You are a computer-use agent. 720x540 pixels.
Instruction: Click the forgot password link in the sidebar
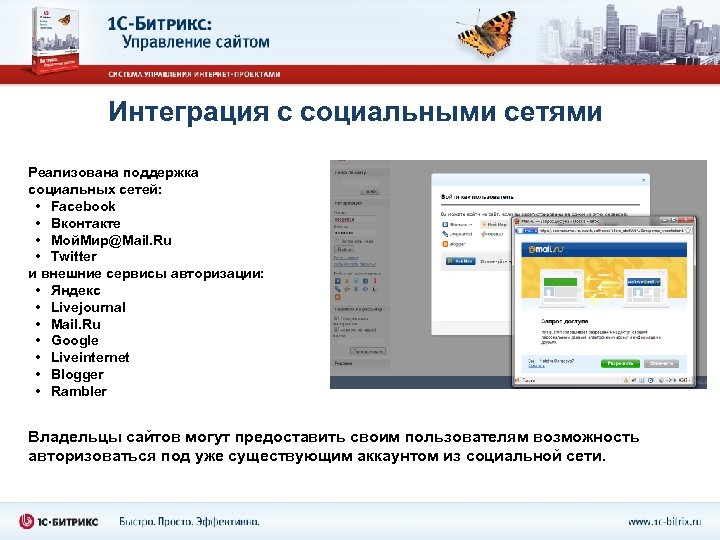[354, 264]
